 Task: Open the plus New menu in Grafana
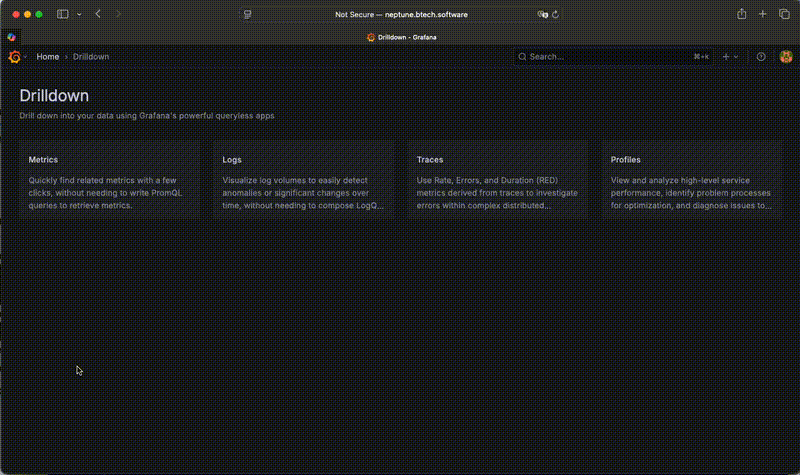(726, 57)
